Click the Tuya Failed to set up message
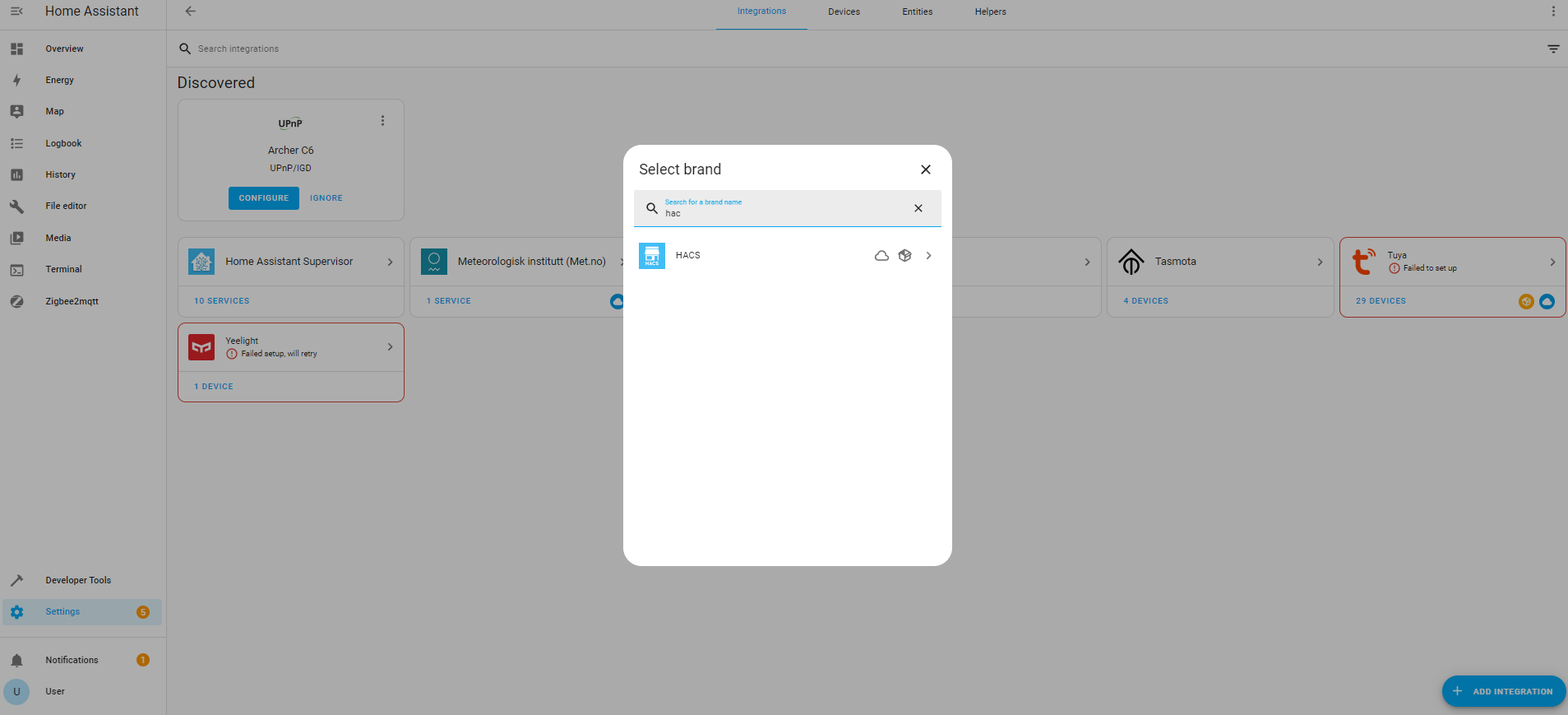The image size is (1568, 715). tap(1430, 268)
